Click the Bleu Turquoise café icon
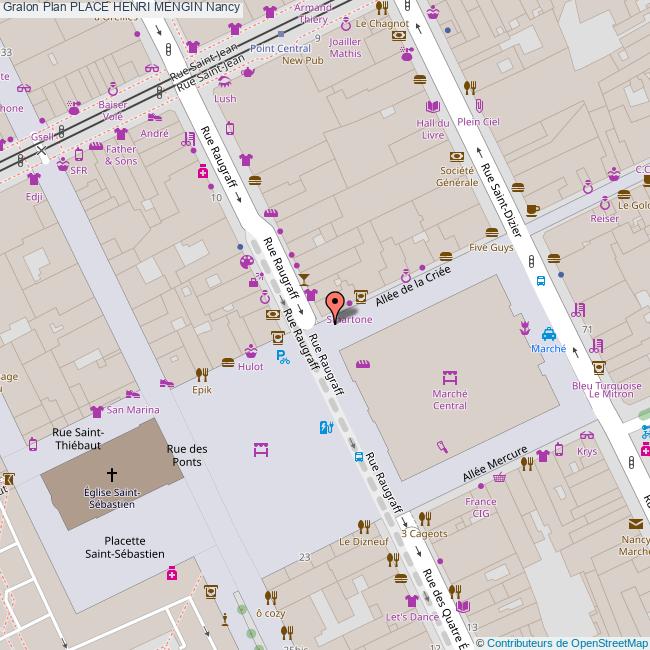650x650 pixels. coord(599,367)
